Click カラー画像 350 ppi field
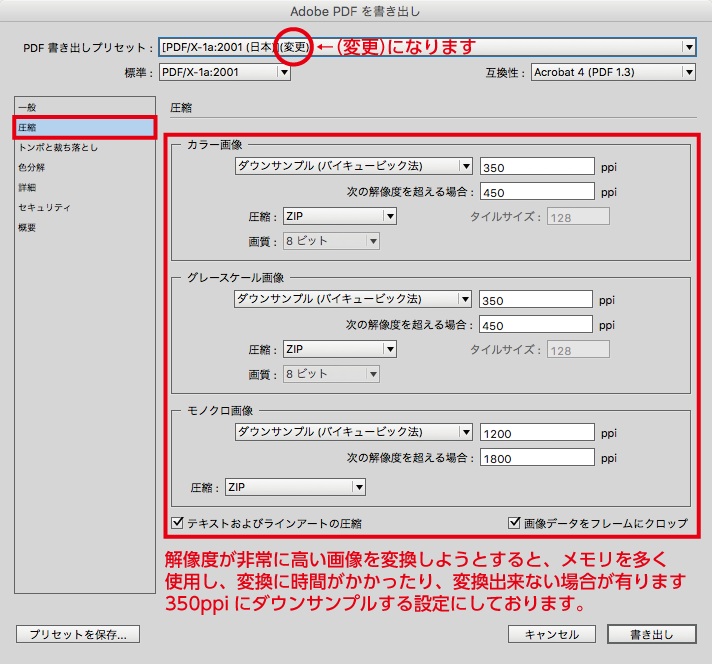Image resolution: width=712 pixels, height=664 pixels. [x=537, y=166]
